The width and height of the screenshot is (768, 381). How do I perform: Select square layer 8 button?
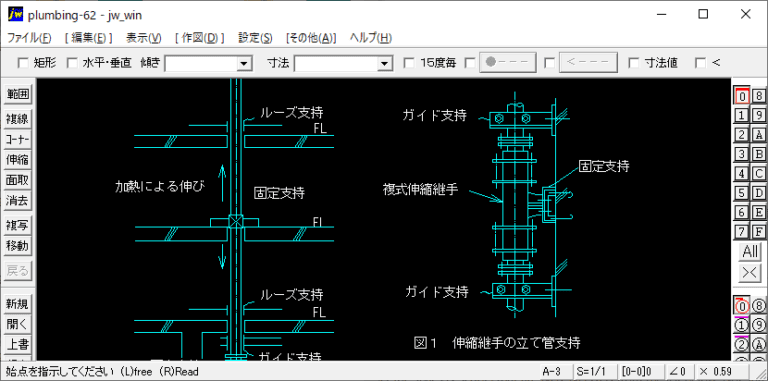tap(759, 96)
